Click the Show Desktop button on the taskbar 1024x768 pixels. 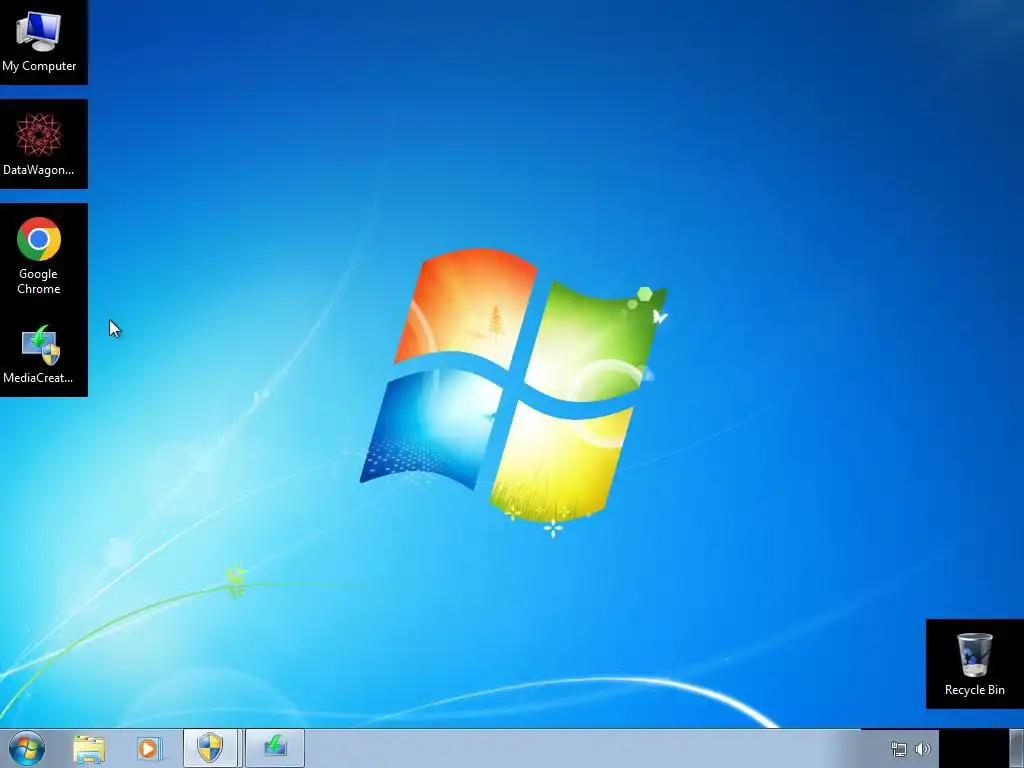(x=1017, y=748)
